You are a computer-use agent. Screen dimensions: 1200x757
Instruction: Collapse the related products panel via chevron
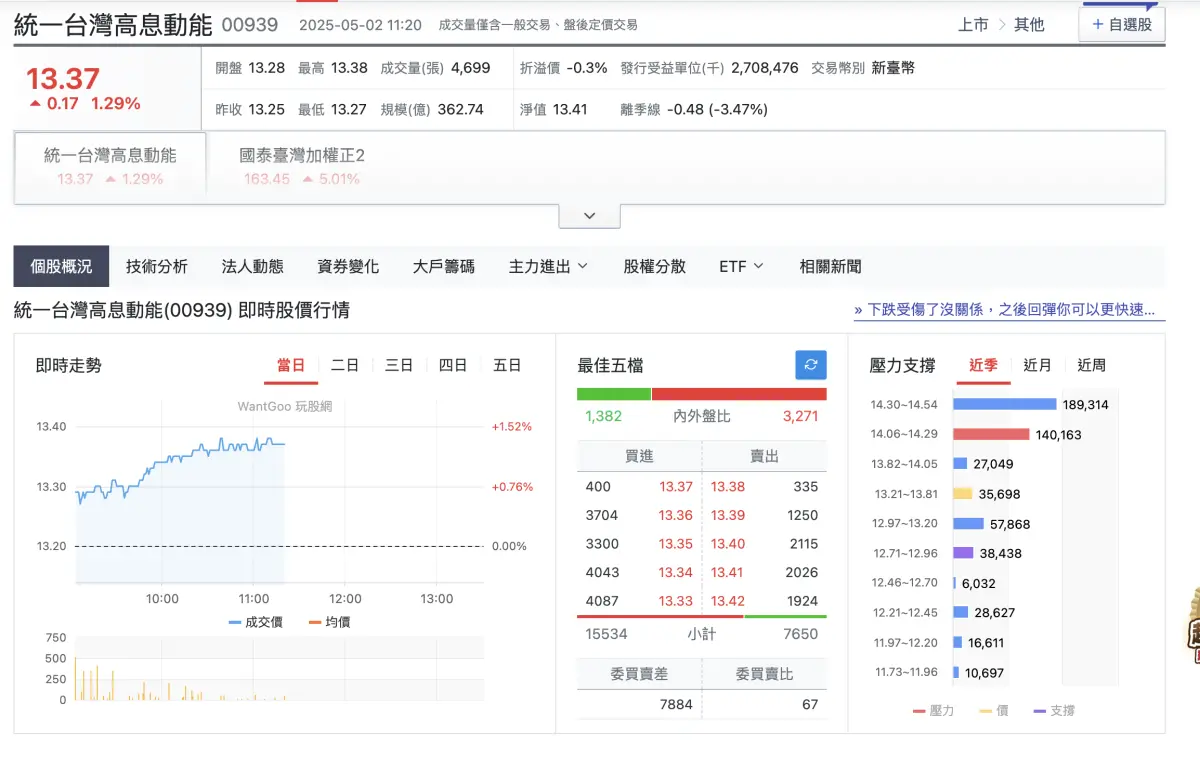(x=588, y=215)
